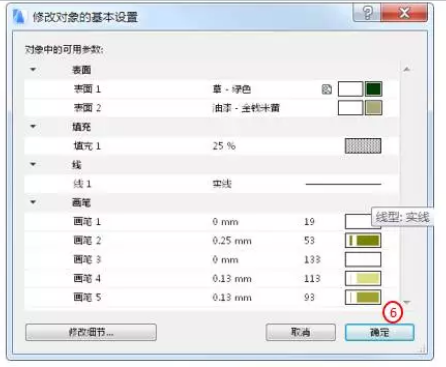
Task: Click the 0.13 mm width of 画笔 4
Action: pos(232,278)
